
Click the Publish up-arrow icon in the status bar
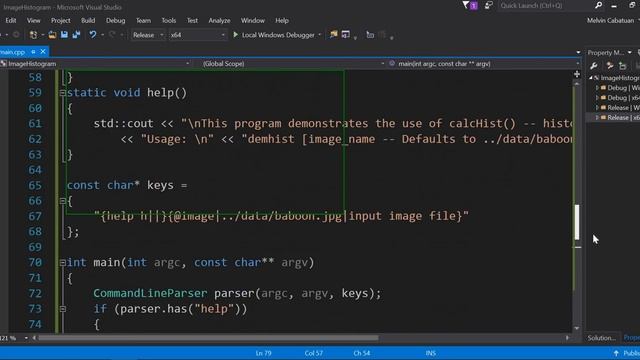coord(616,353)
